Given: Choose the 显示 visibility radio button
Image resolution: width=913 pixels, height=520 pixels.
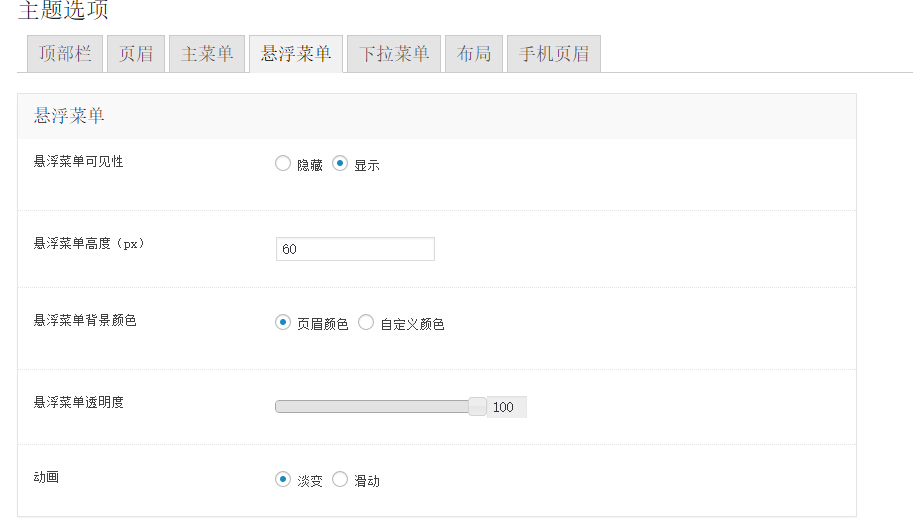Looking at the screenshot, I should [340, 164].
